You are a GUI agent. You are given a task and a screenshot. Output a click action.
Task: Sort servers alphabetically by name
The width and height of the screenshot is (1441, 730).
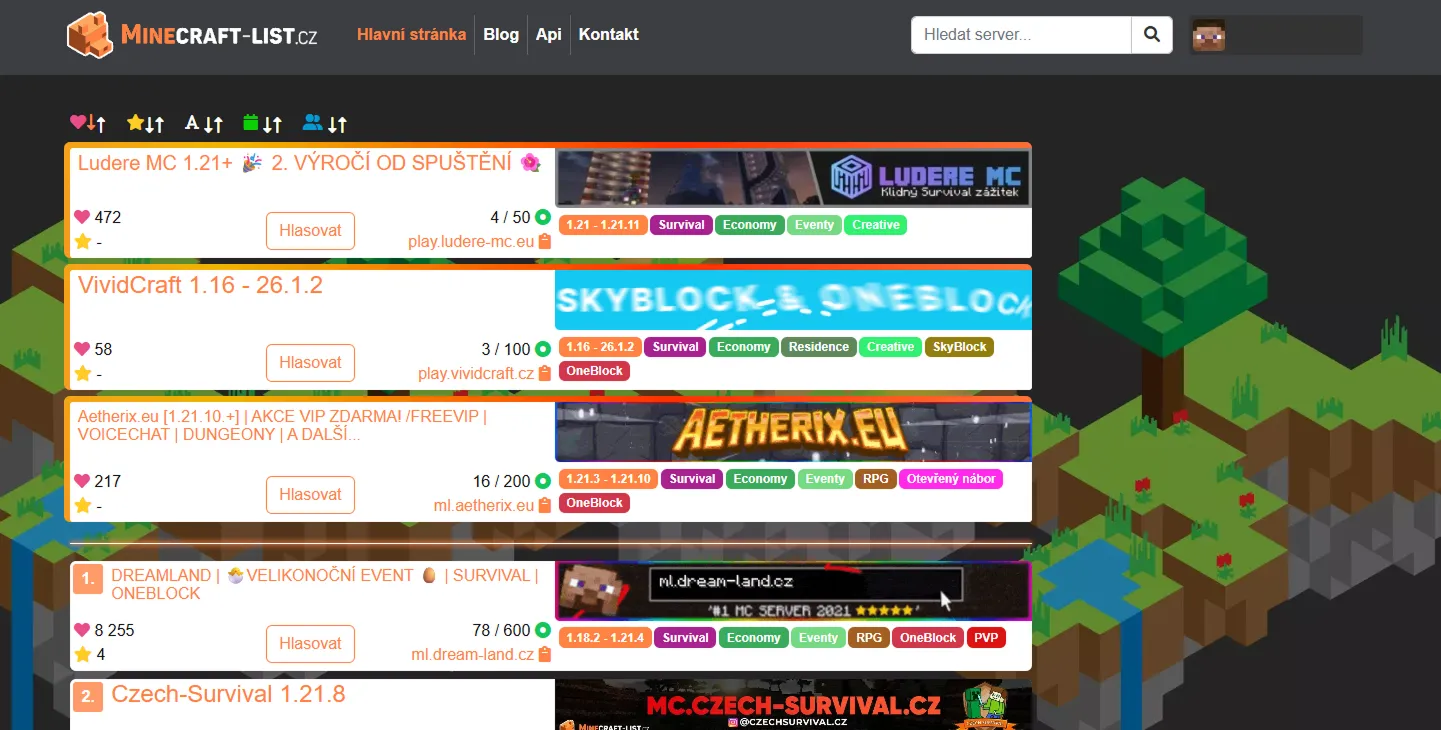pyautogui.click(x=204, y=123)
